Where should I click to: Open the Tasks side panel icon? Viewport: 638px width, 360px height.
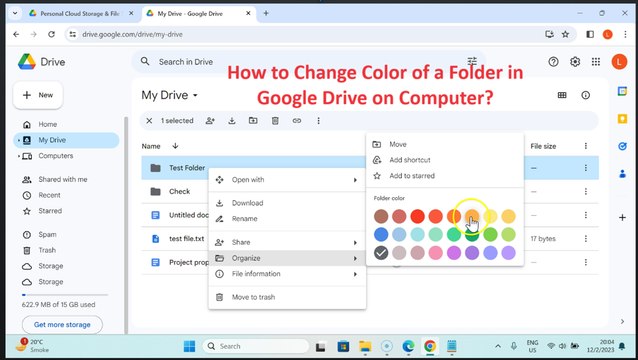click(x=622, y=146)
